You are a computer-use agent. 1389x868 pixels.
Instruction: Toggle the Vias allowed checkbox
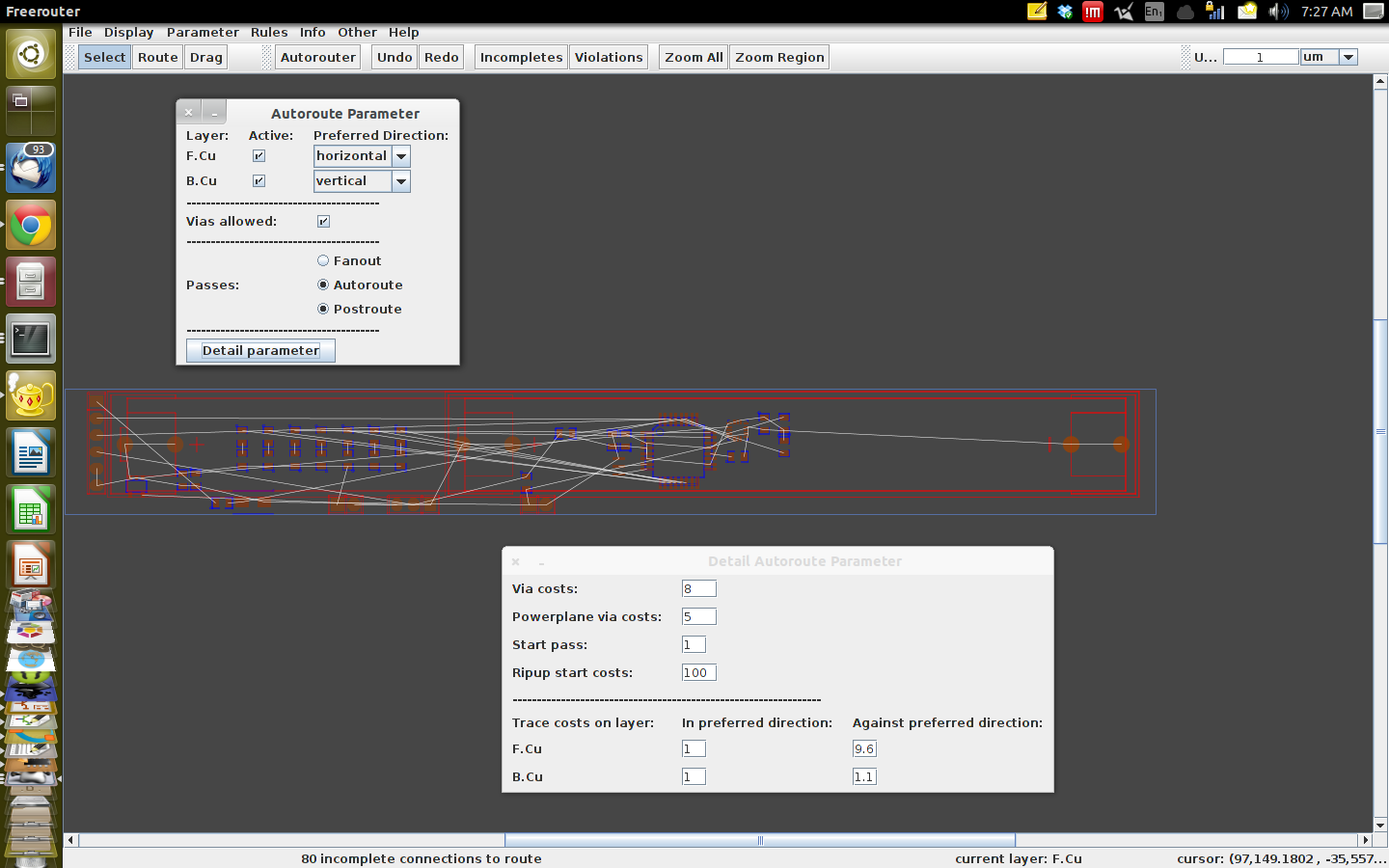(324, 222)
